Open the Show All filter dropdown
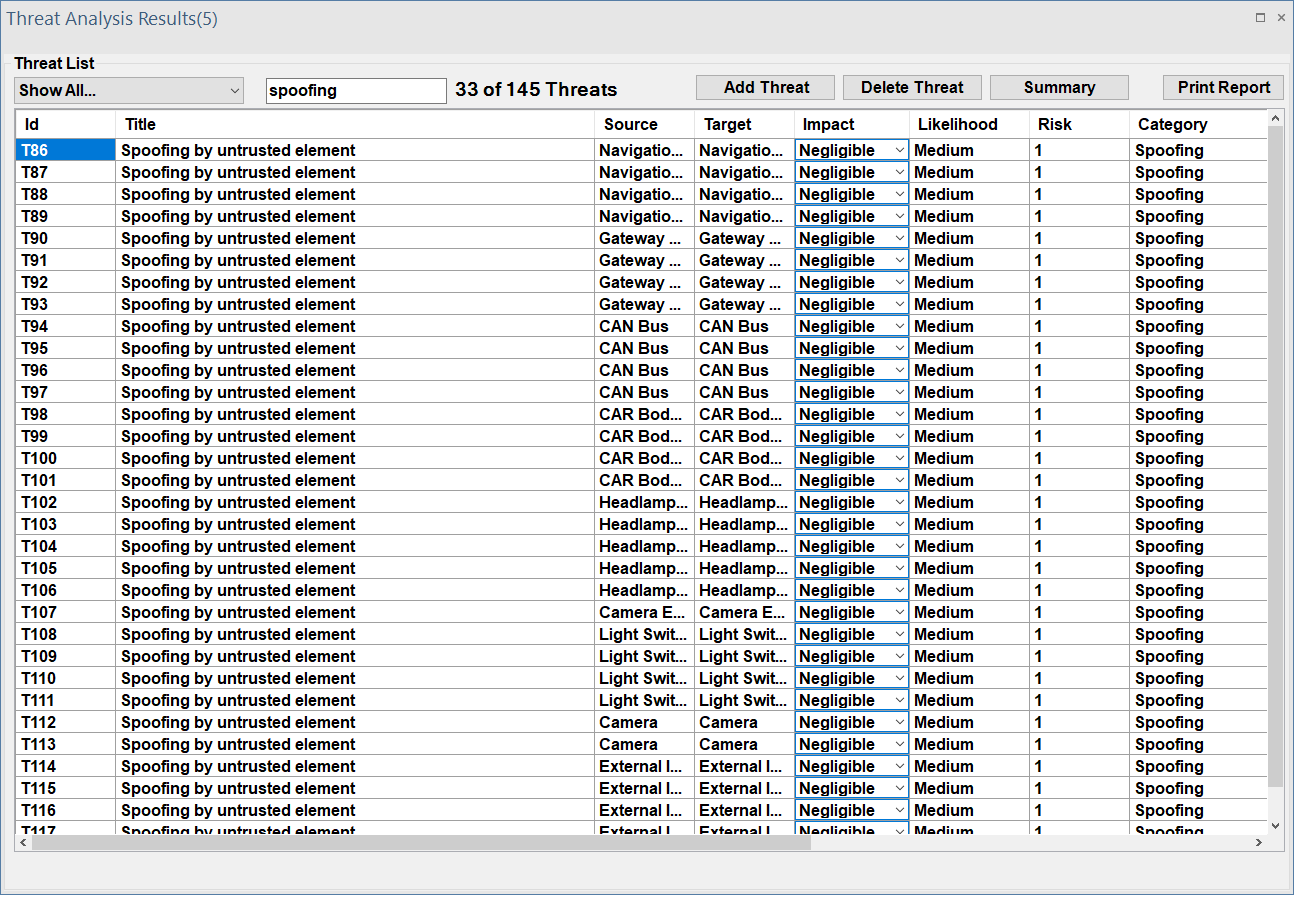Viewport: 1294px width, 897px height. click(x=129, y=91)
